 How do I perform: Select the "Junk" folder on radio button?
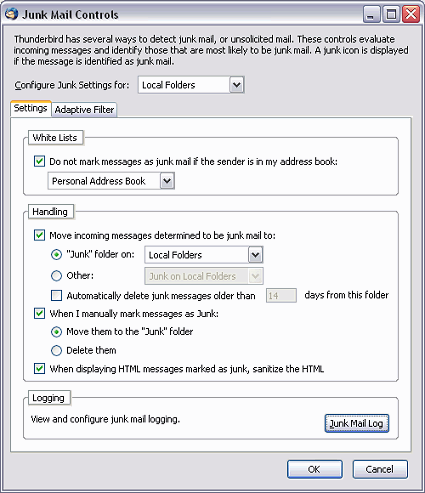(x=56, y=255)
